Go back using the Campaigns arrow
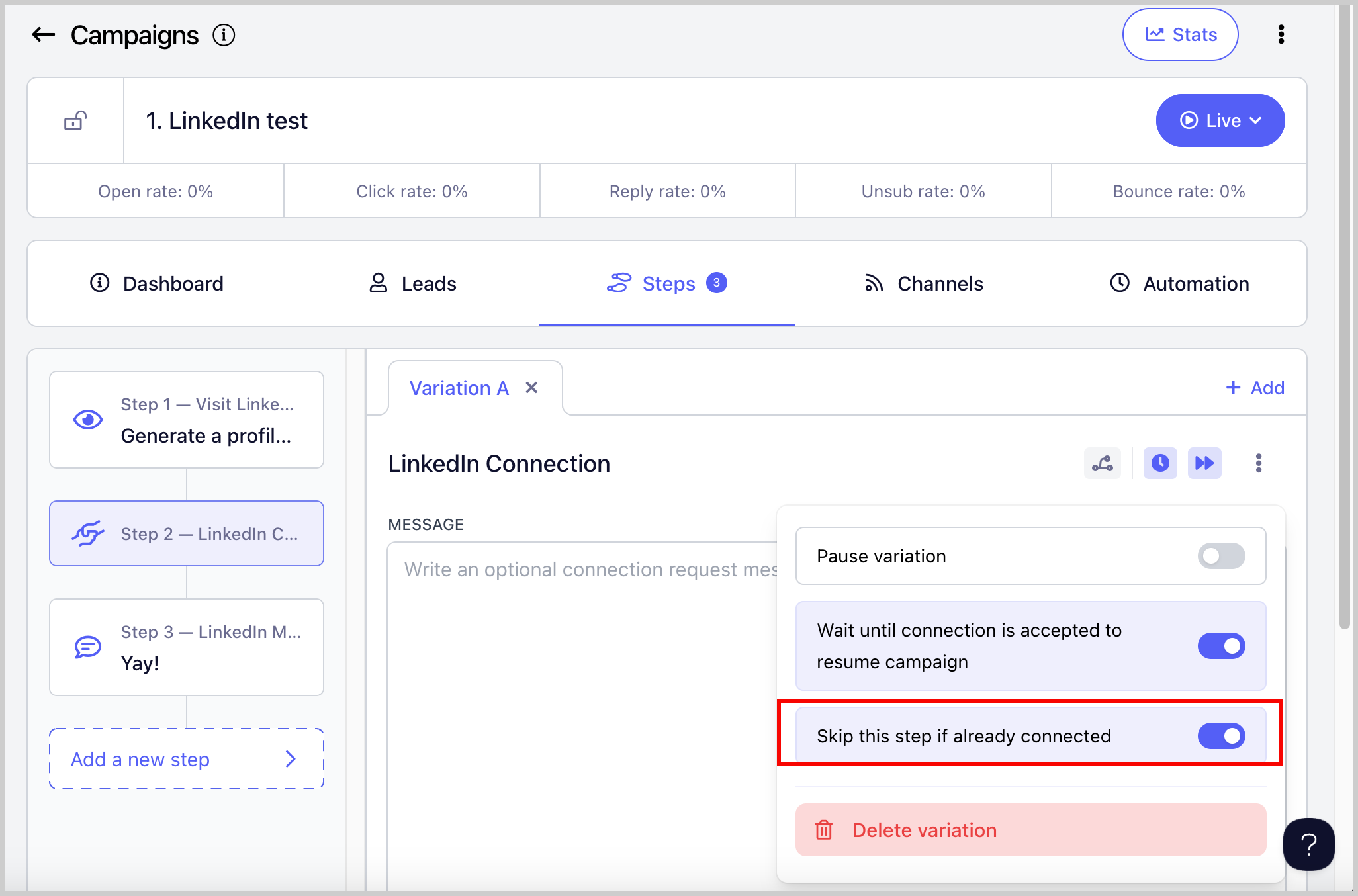1358x896 pixels. coord(44,35)
